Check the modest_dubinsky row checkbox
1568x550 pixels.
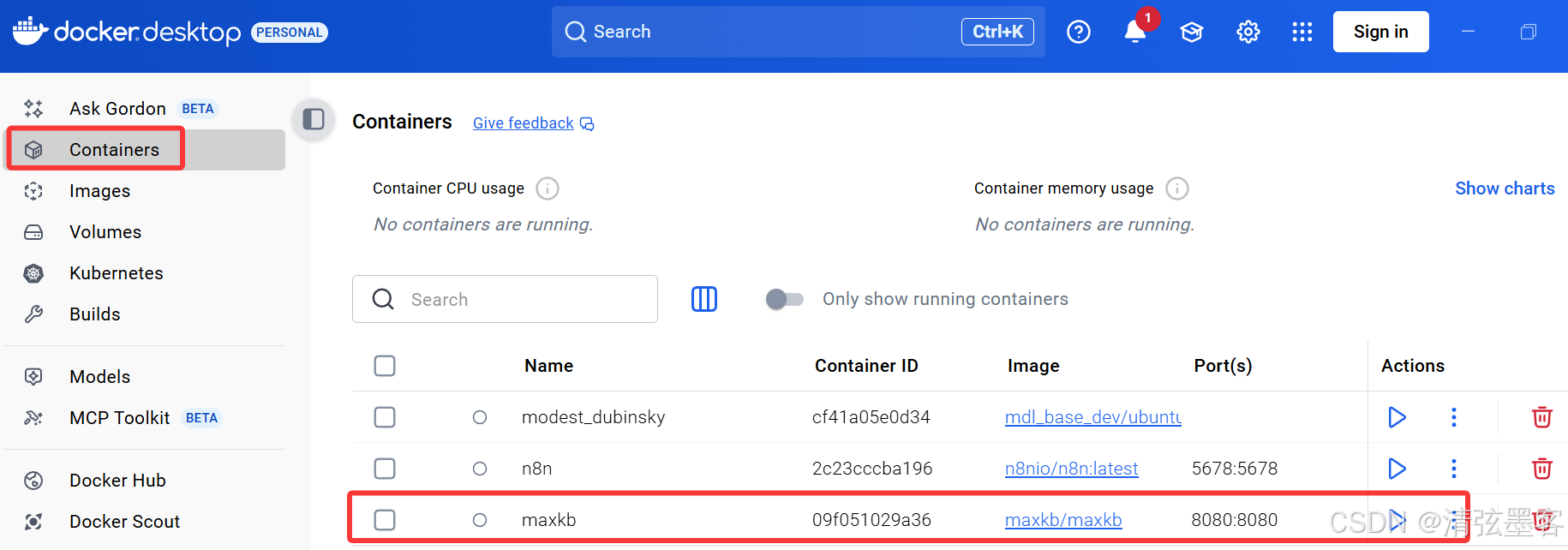[x=385, y=417]
